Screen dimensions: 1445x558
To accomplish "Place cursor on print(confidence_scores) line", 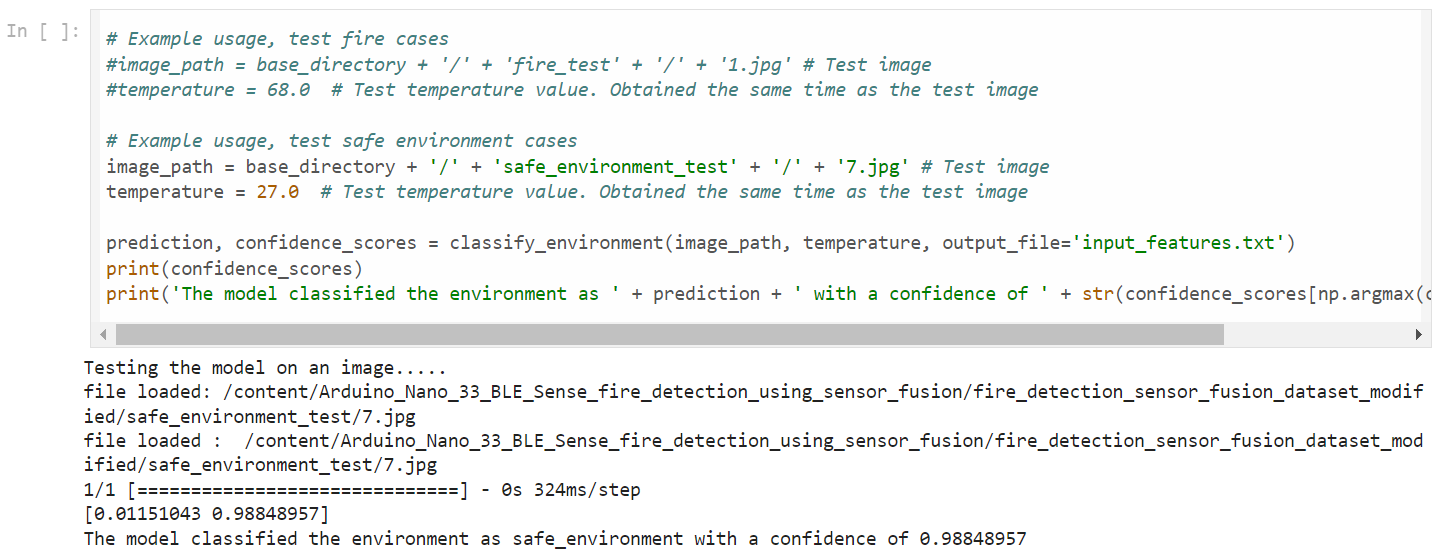I will tap(234, 269).
